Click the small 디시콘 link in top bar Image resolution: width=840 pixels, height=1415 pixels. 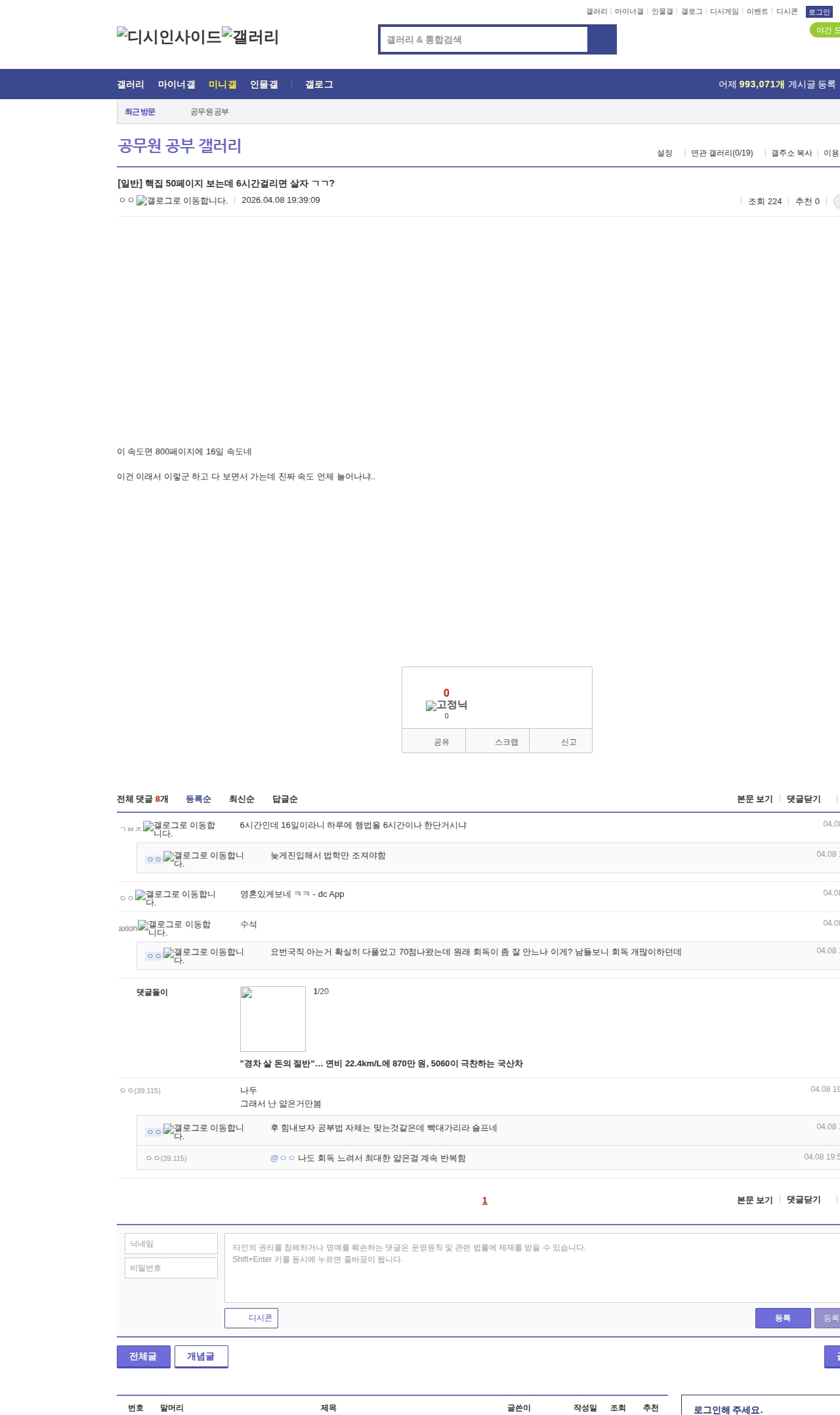click(x=787, y=12)
